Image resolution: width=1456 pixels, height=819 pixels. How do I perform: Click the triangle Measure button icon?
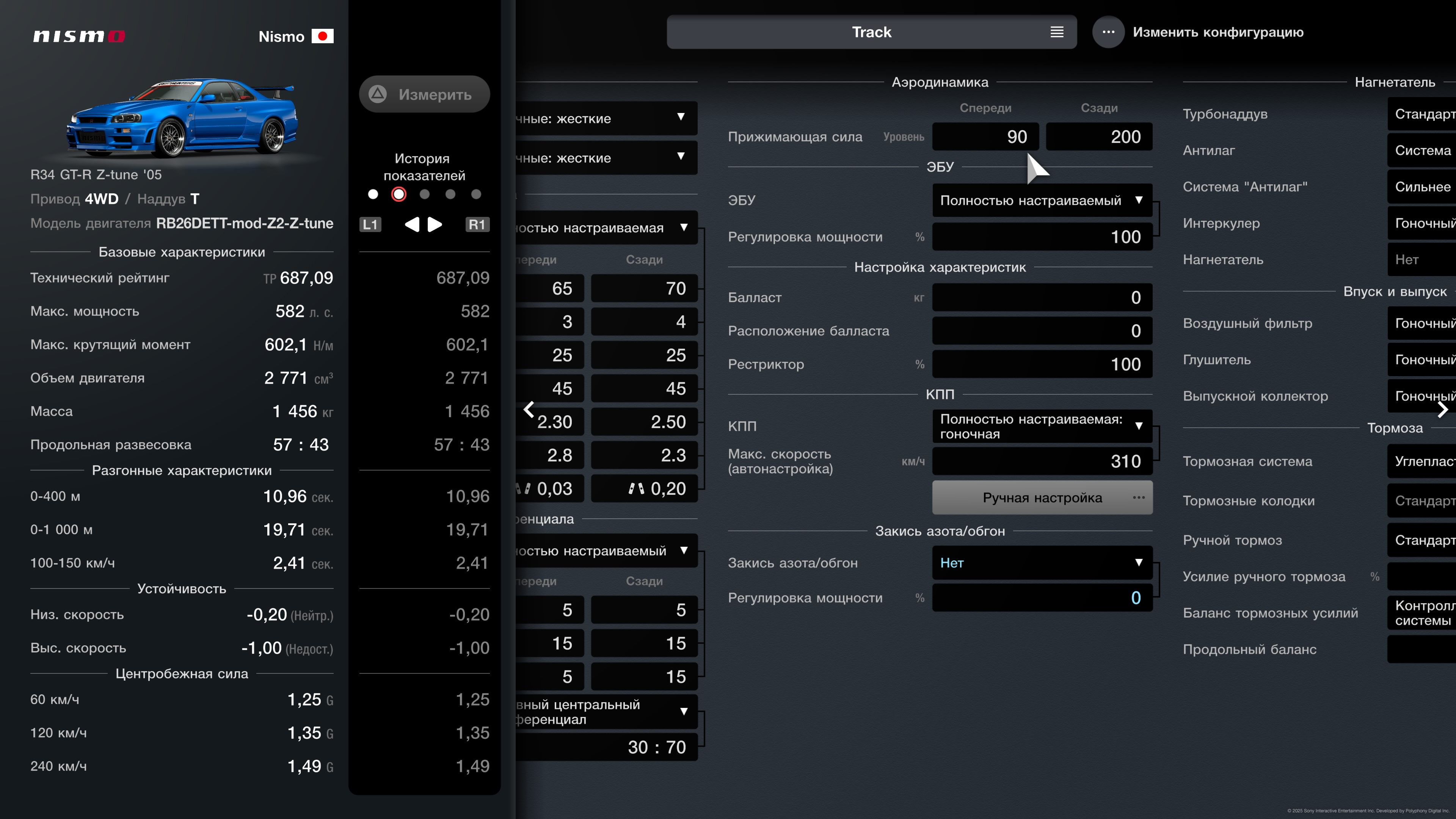pos(378,94)
